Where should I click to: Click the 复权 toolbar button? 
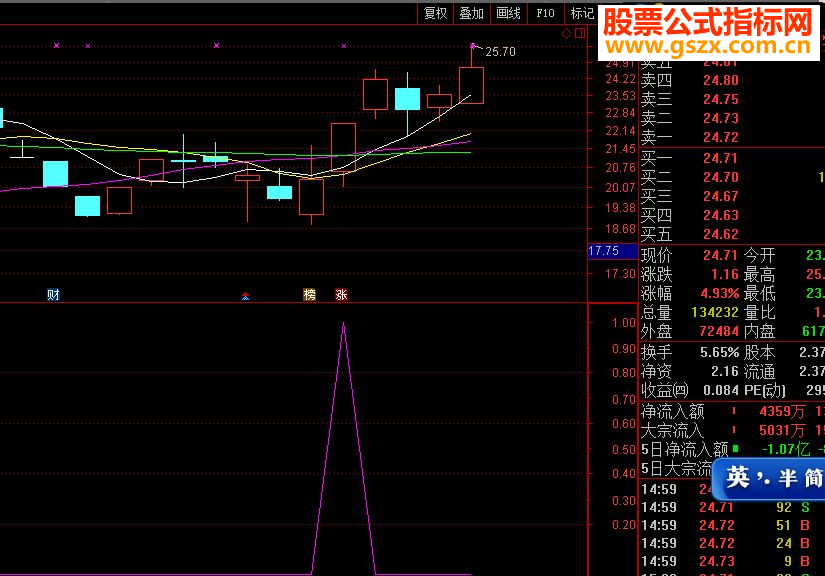pyautogui.click(x=435, y=13)
